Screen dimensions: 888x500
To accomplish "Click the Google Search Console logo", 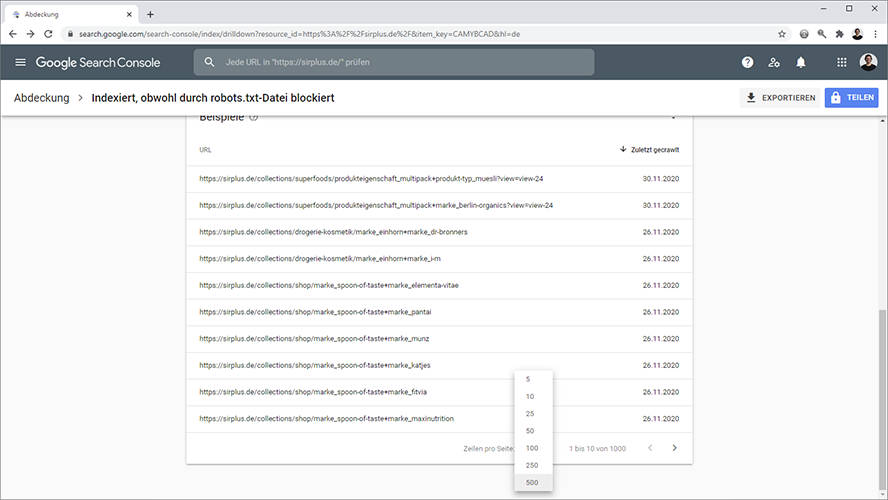I will (x=98, y=62).
